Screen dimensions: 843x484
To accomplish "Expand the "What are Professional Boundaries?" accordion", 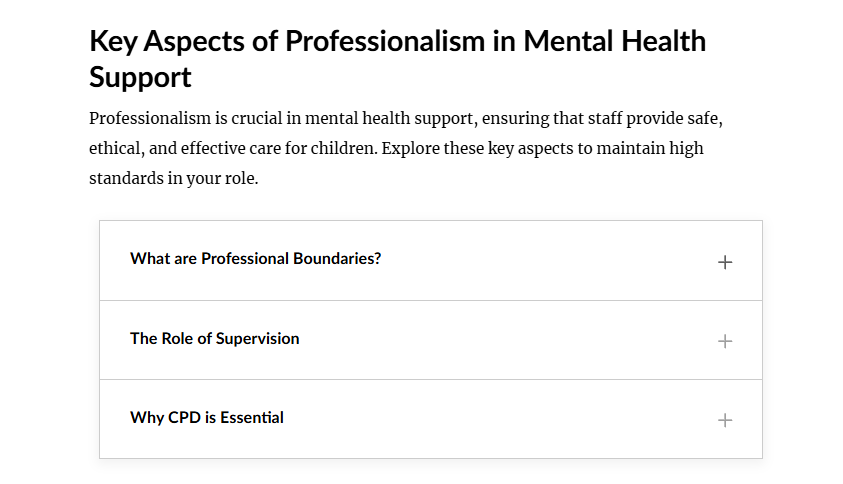I will (x=431, y=261).
